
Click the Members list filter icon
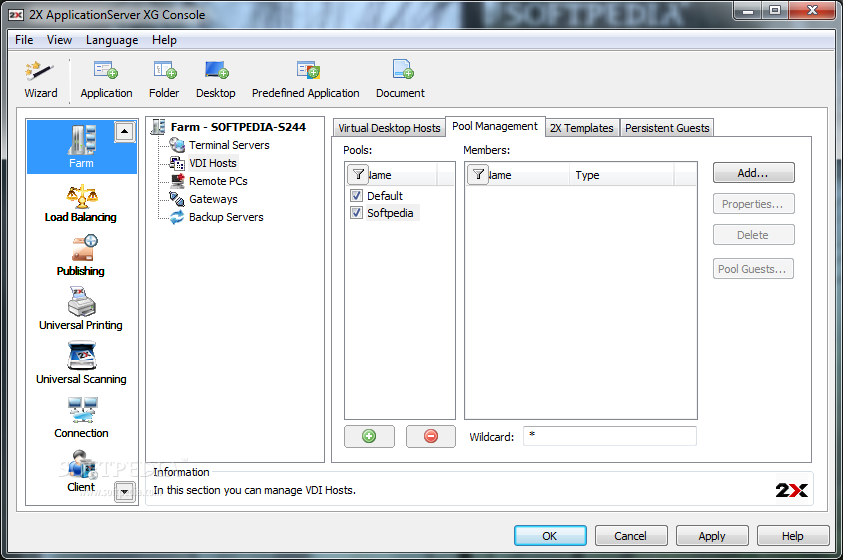tap(478, 175)
